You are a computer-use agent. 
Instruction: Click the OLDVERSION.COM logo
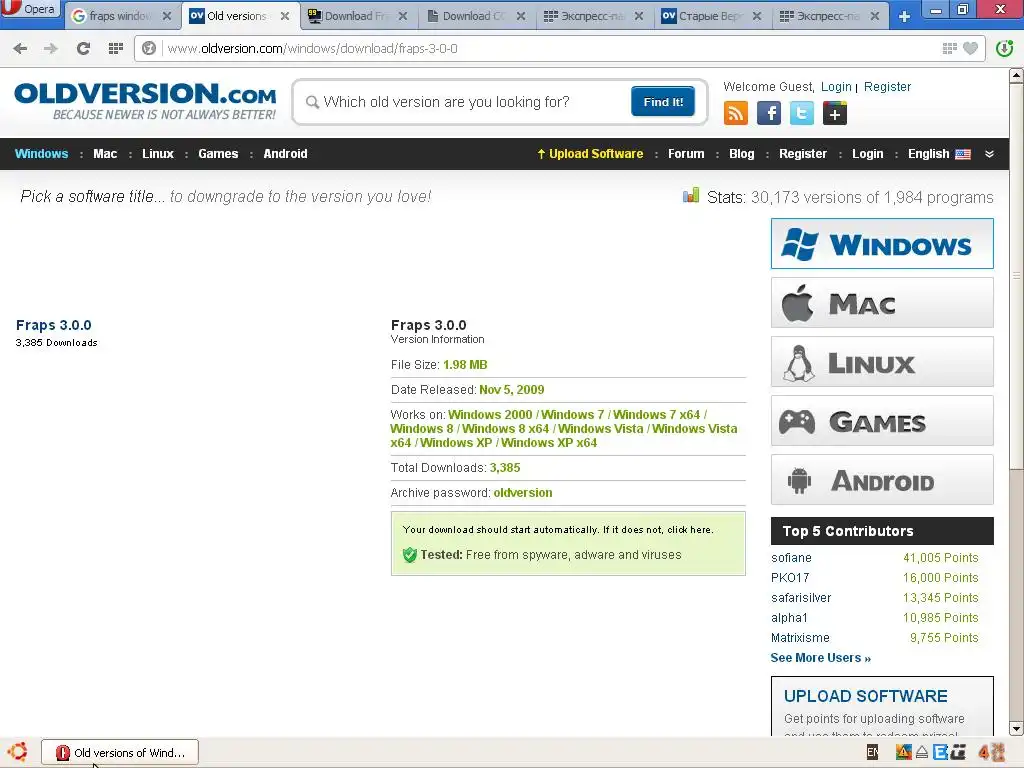(x=145, y=101)
